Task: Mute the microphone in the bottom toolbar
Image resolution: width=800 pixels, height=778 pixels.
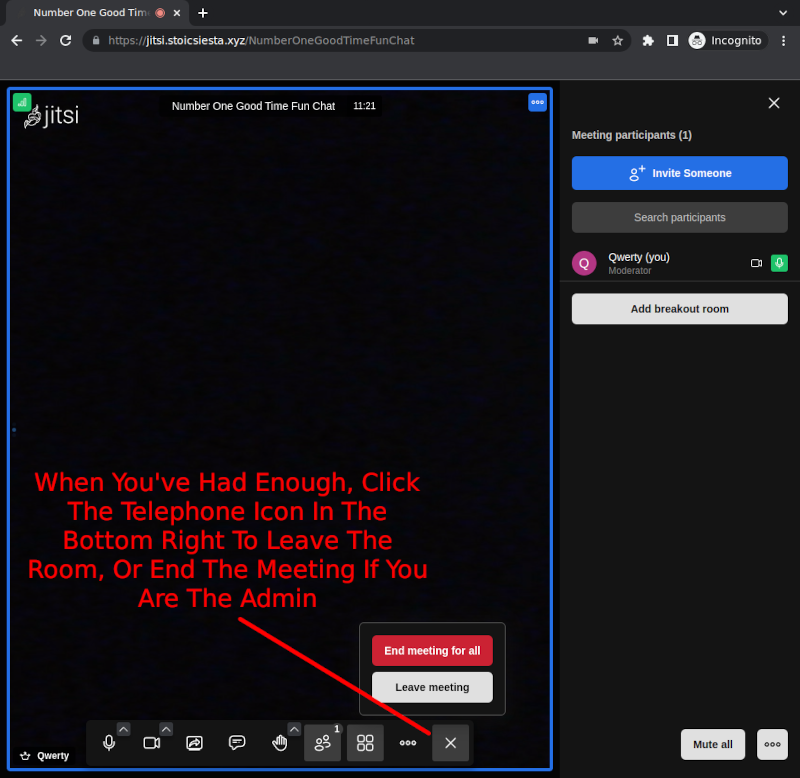Action: [x=109, y=743]
